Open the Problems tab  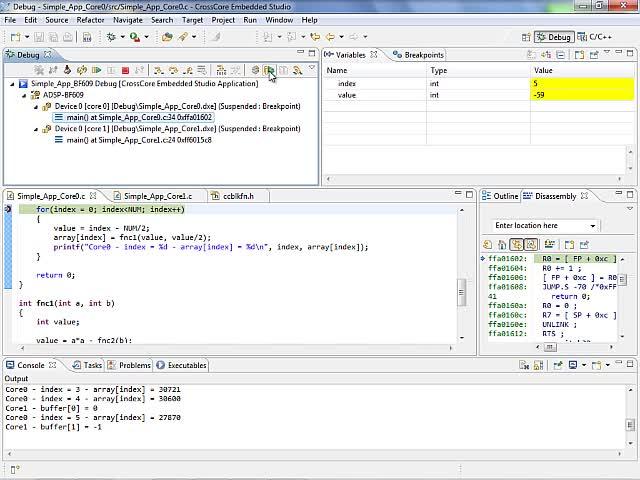coord(129,365)
